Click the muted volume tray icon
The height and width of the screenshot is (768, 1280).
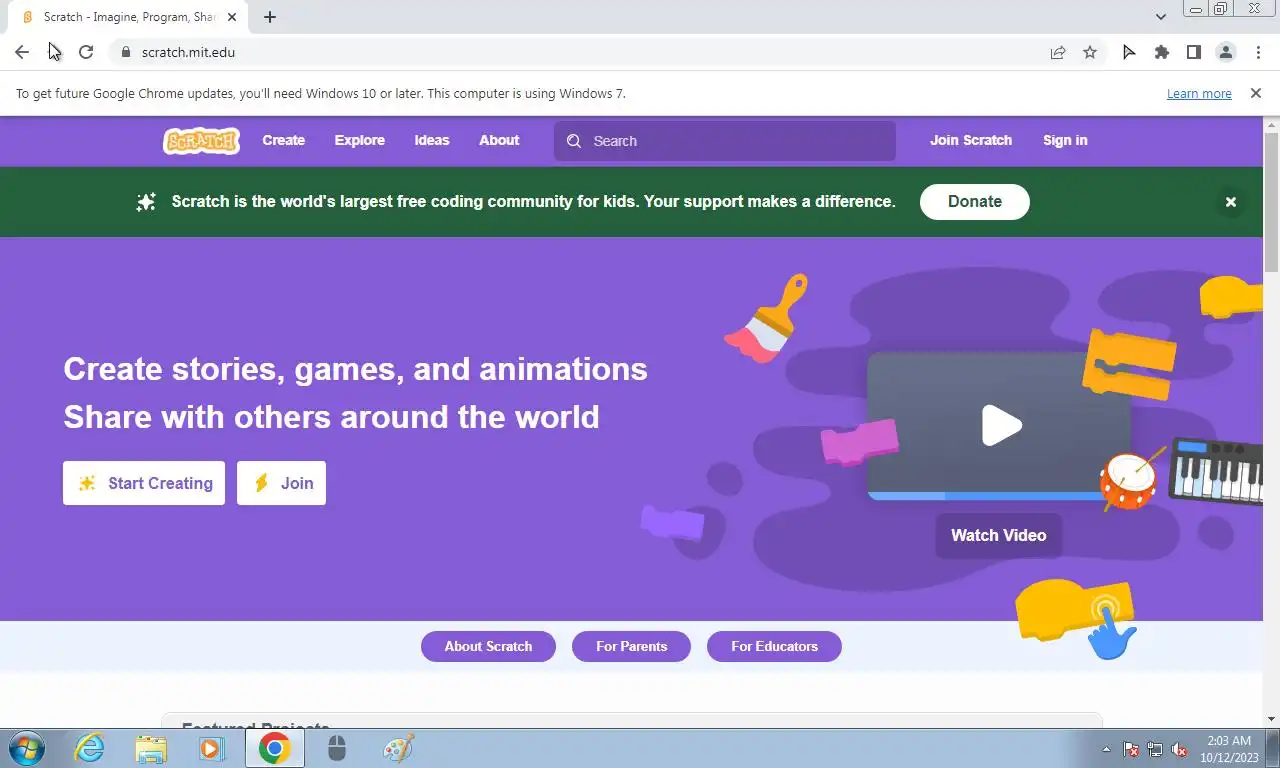pyautogui.click(x=1179, y=749)
